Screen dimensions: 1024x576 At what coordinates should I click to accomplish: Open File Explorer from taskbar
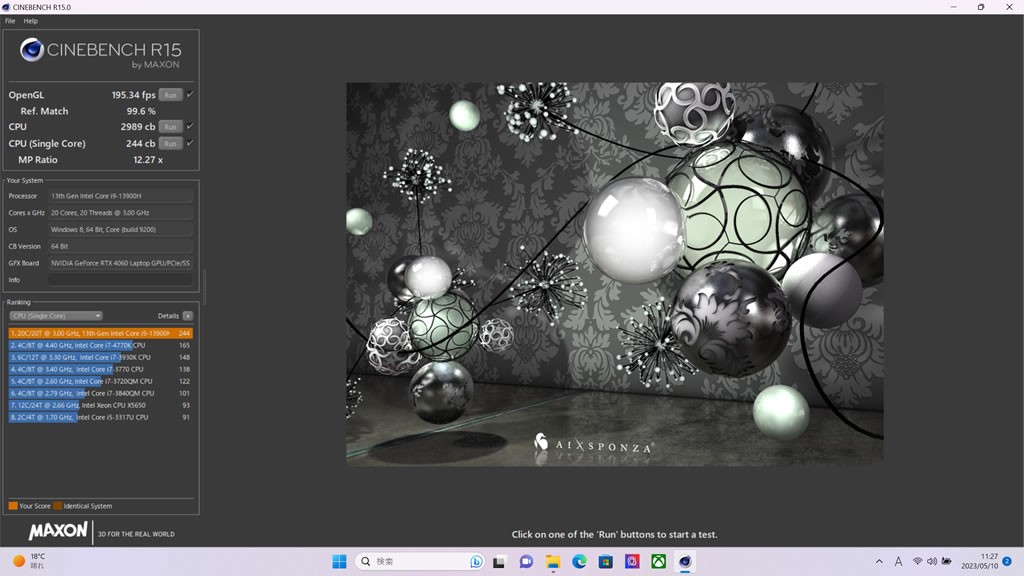(553, 562)
